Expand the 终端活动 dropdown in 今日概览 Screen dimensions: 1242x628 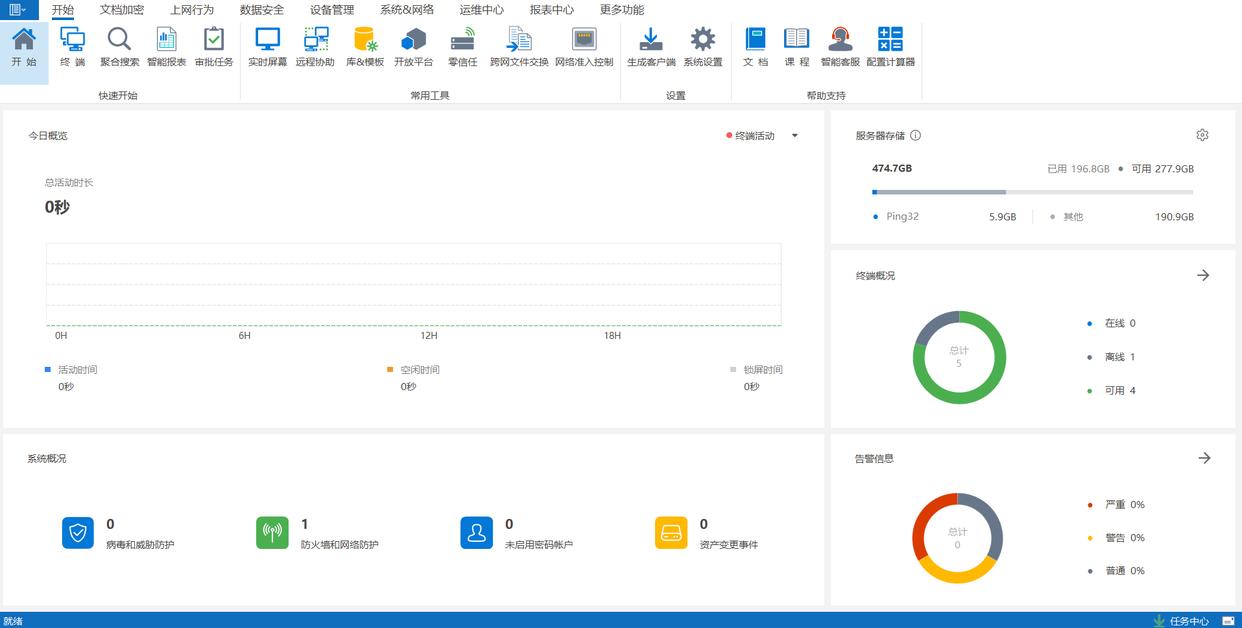[795, 136]
